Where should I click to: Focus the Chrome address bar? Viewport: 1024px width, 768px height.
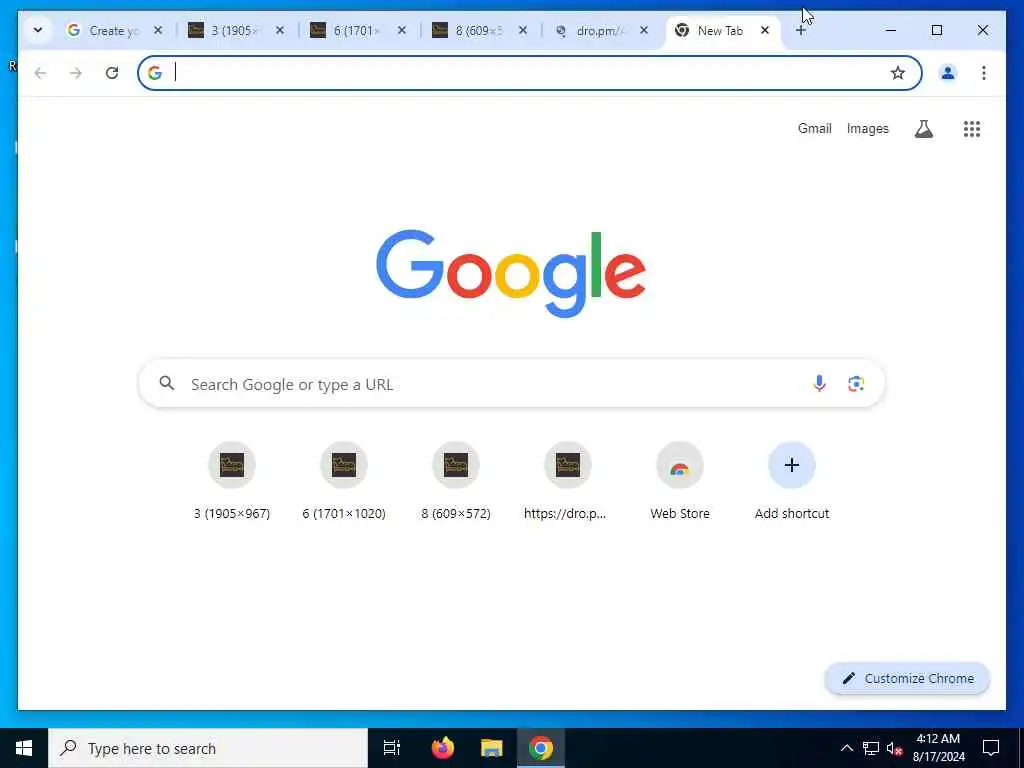(x=530, y=72)
